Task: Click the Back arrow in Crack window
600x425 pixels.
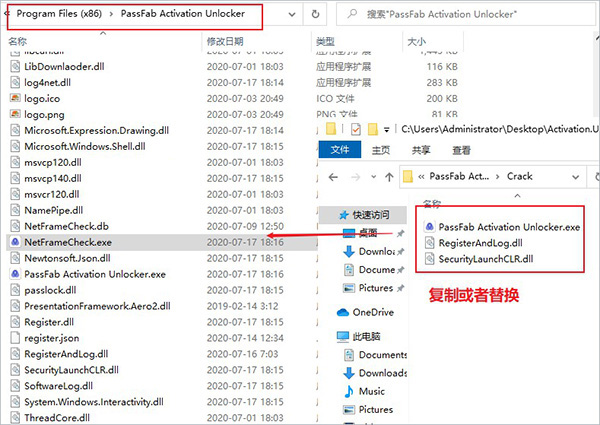Action: tap(333, 177)
